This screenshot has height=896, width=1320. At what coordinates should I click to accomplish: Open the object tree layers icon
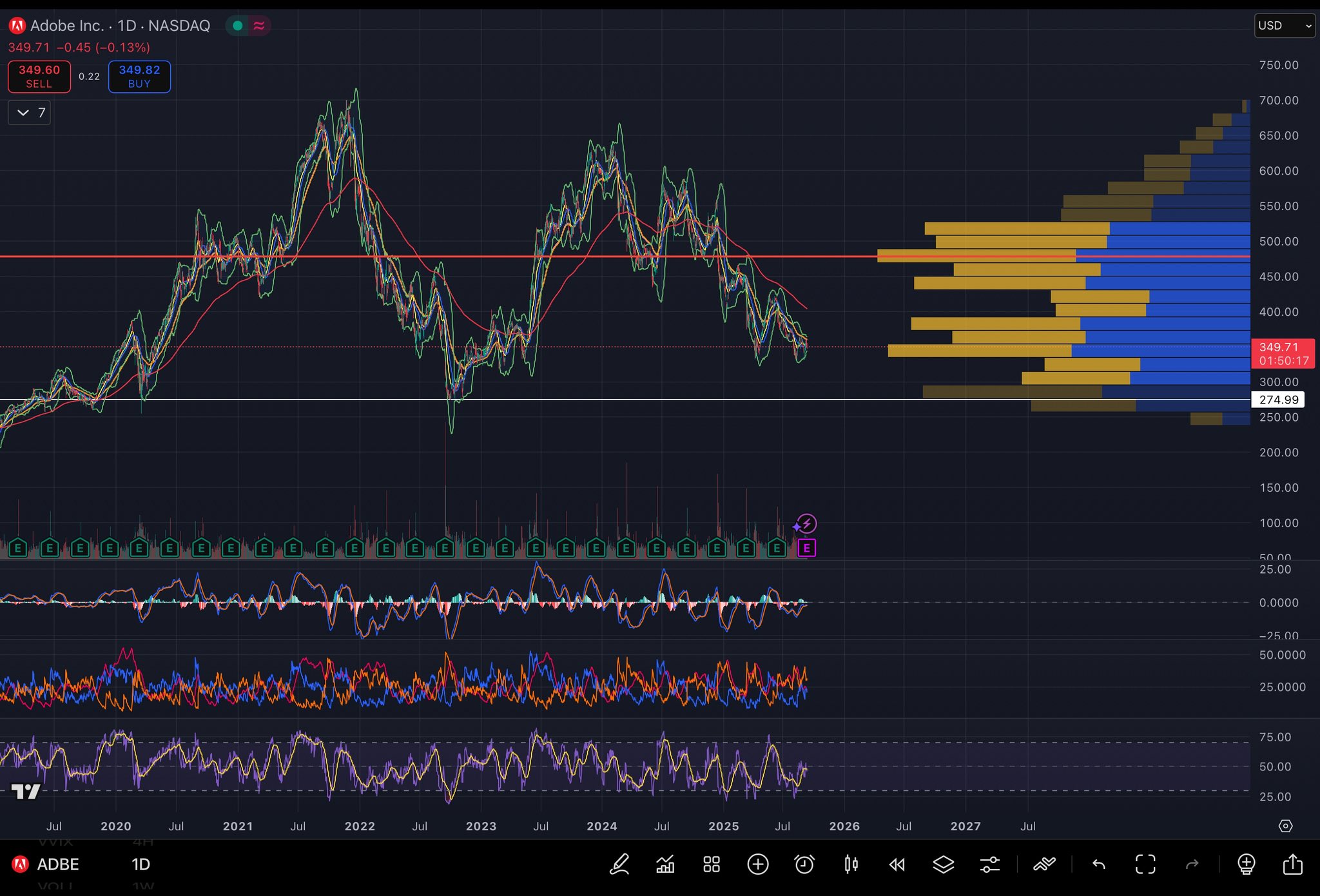[943, 864]
